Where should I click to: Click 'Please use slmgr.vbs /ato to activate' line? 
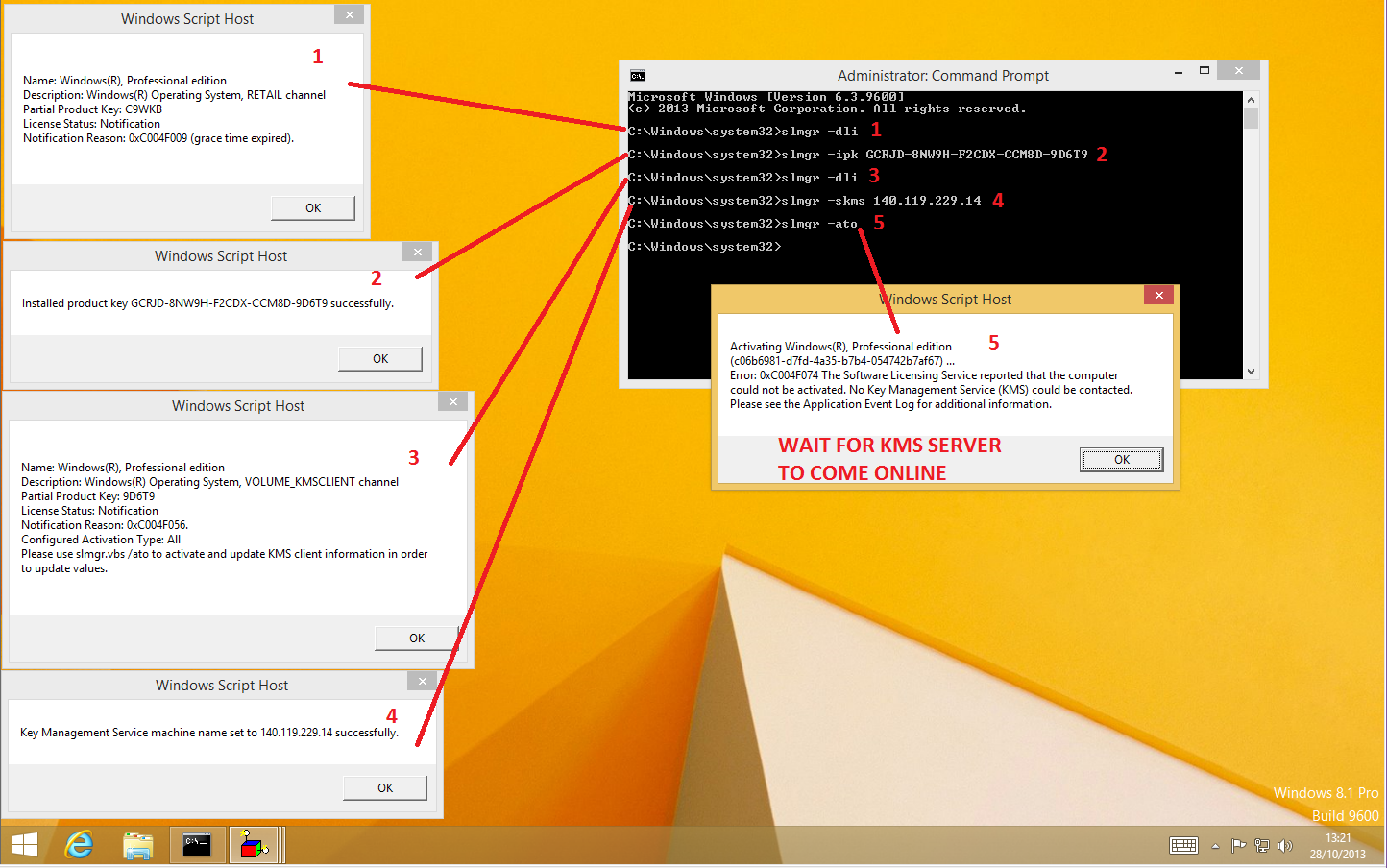pyautogui.click(x=224, y=554)
